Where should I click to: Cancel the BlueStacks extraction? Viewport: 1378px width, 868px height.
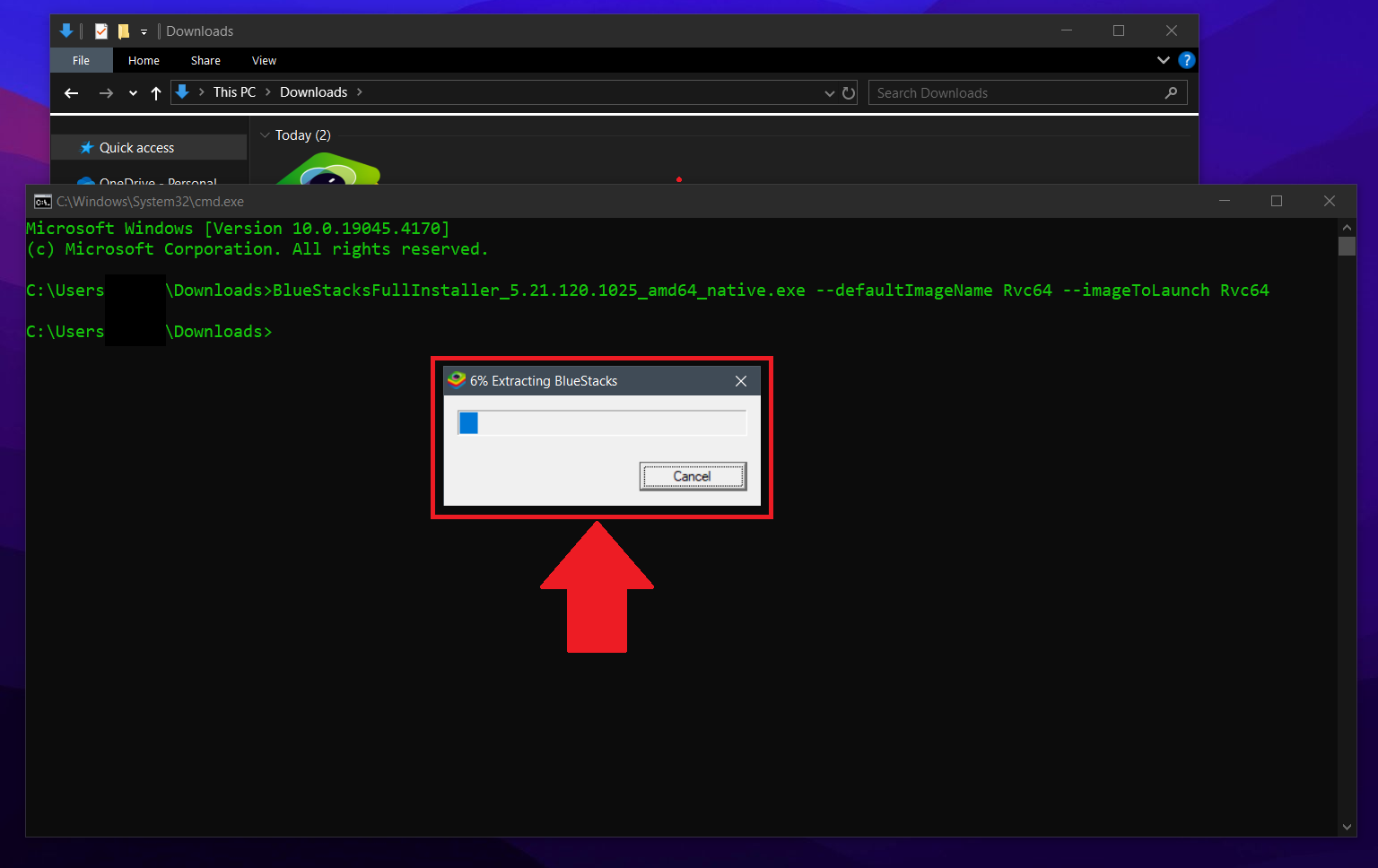pos(692,476)
